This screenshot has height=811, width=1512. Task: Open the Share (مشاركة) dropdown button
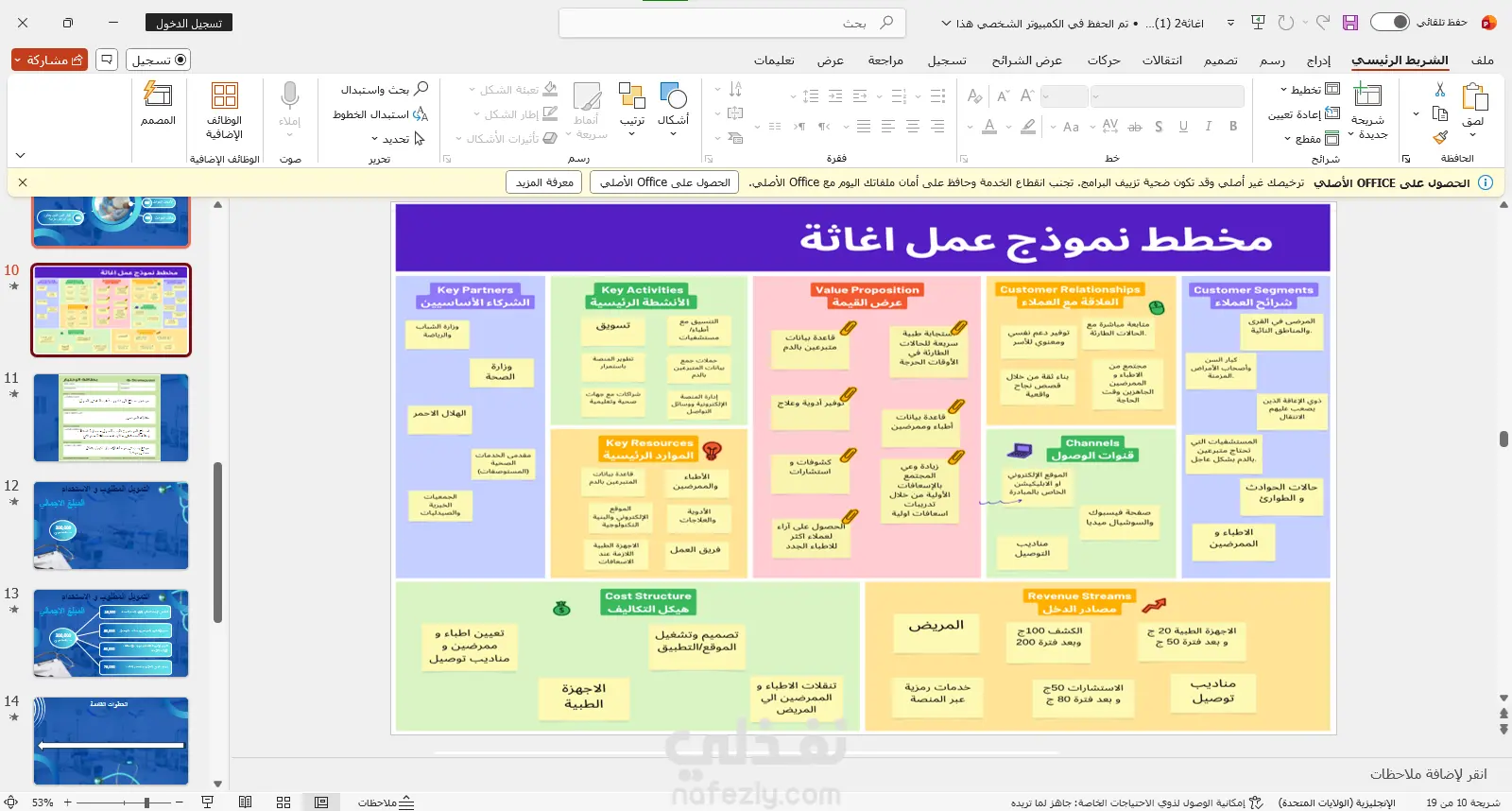pyautogui.click(x=50, y=60)
